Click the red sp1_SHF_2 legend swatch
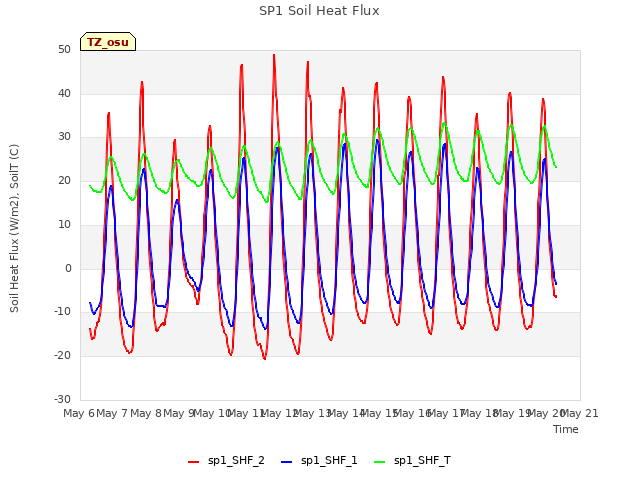This screenshot has height=480, width=640. [x=193, y=462]
